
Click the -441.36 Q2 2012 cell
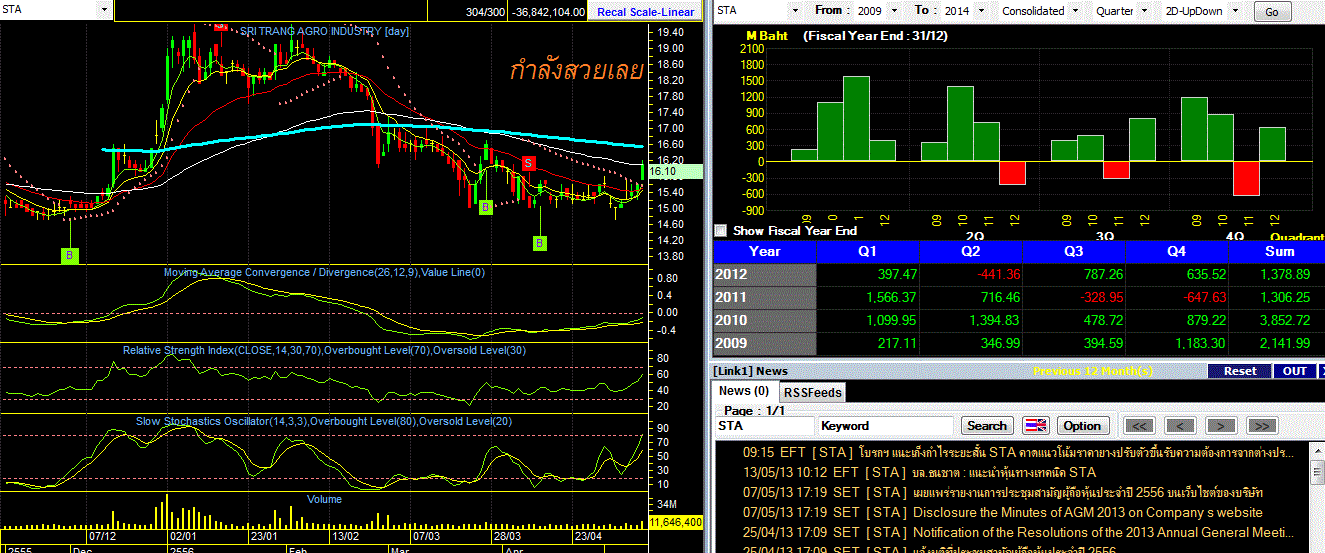(x=971, y=274)
